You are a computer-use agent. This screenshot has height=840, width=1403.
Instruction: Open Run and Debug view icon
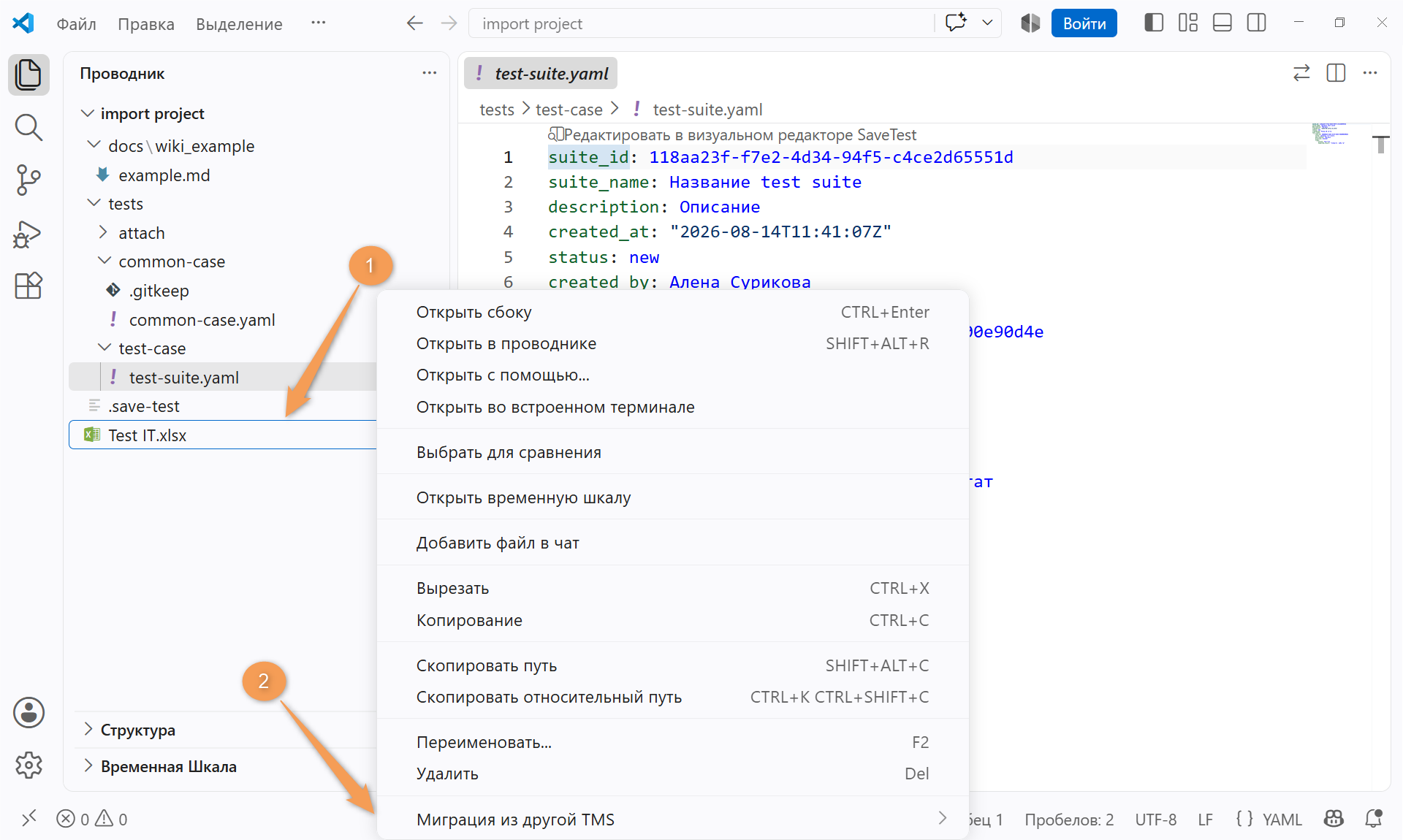[28, 234]
